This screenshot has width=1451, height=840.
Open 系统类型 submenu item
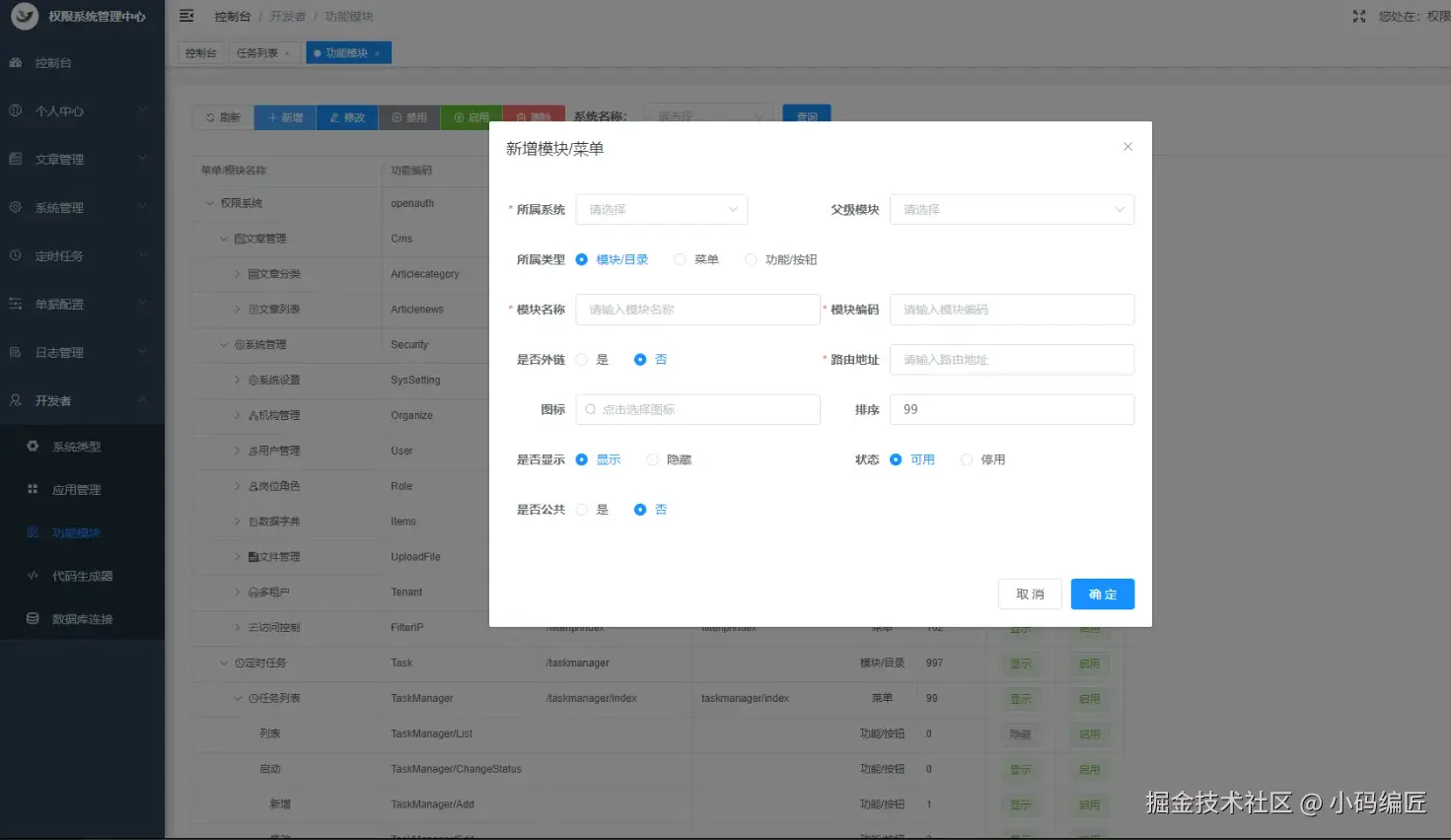coord(82,447)
